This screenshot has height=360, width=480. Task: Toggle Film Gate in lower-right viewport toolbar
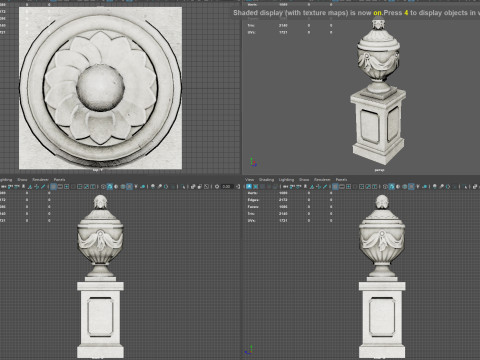(342, 187)
